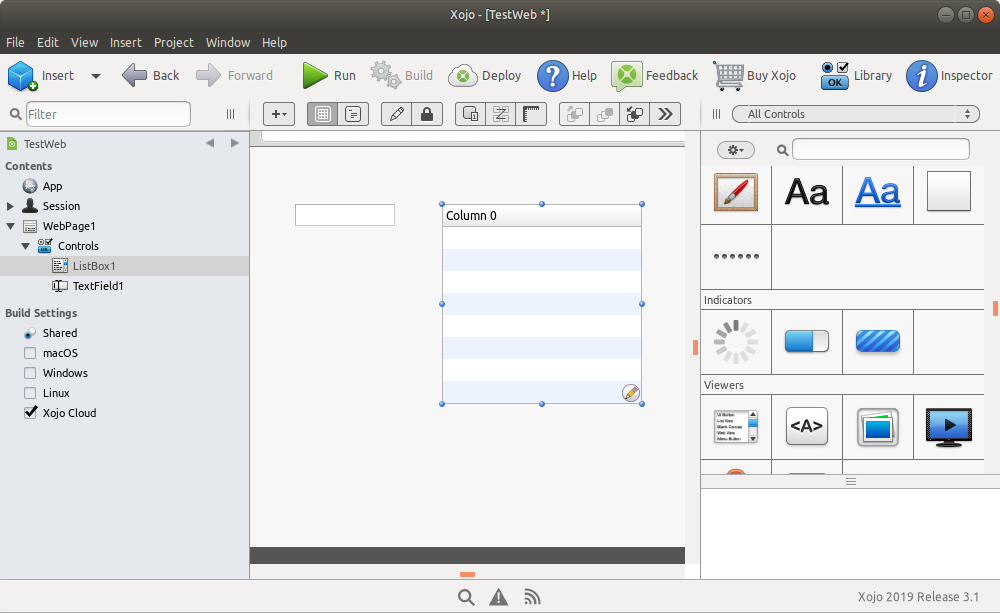This screenshot has height=613, width=1000.
Task: Click the navigator right history arrow
Action: (235, 143)
